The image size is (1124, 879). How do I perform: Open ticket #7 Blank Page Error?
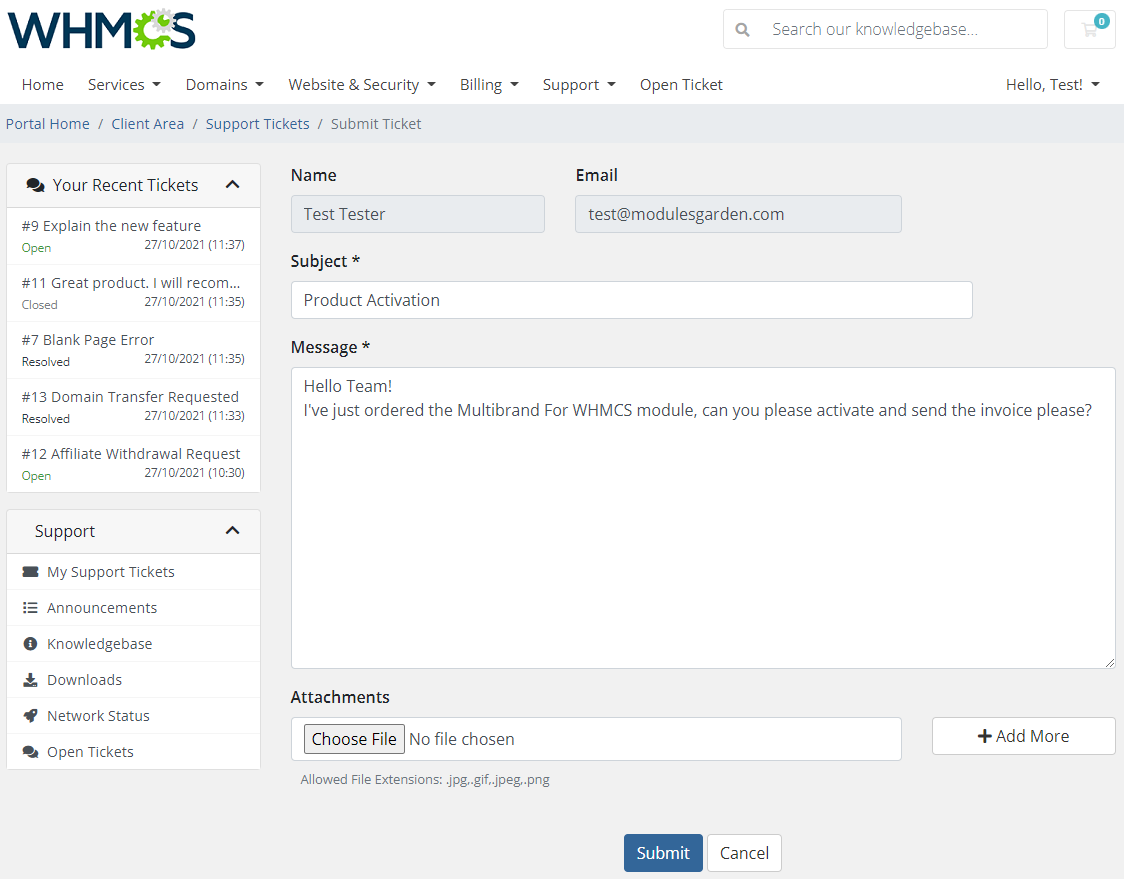coord(133,350)
